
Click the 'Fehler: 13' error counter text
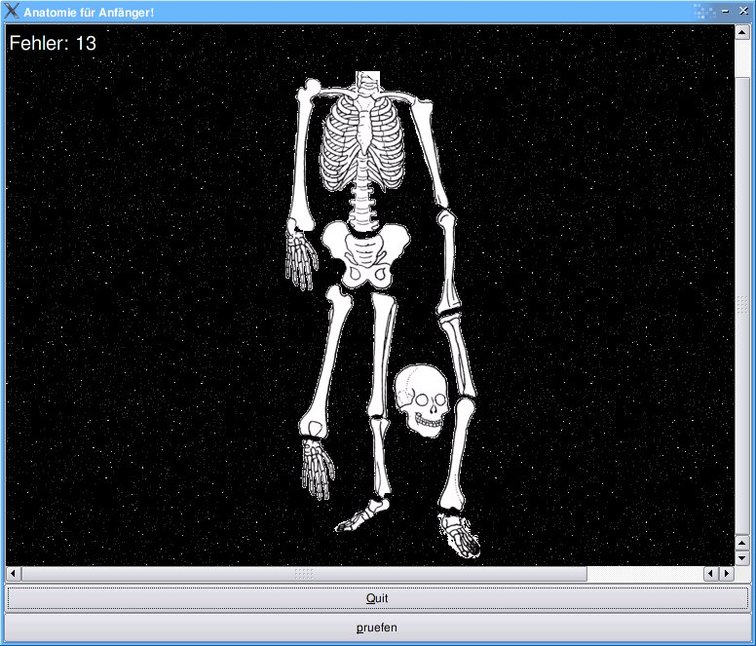tap(53, 43)
